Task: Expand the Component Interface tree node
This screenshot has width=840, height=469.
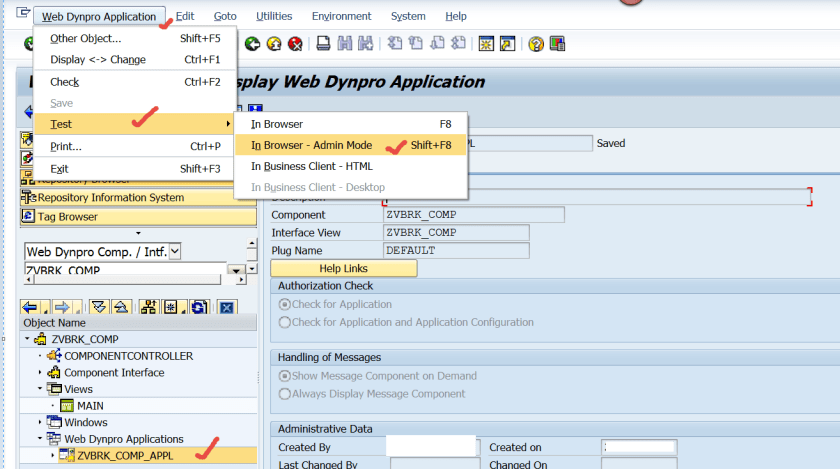Action: click(x=41, y=373)
